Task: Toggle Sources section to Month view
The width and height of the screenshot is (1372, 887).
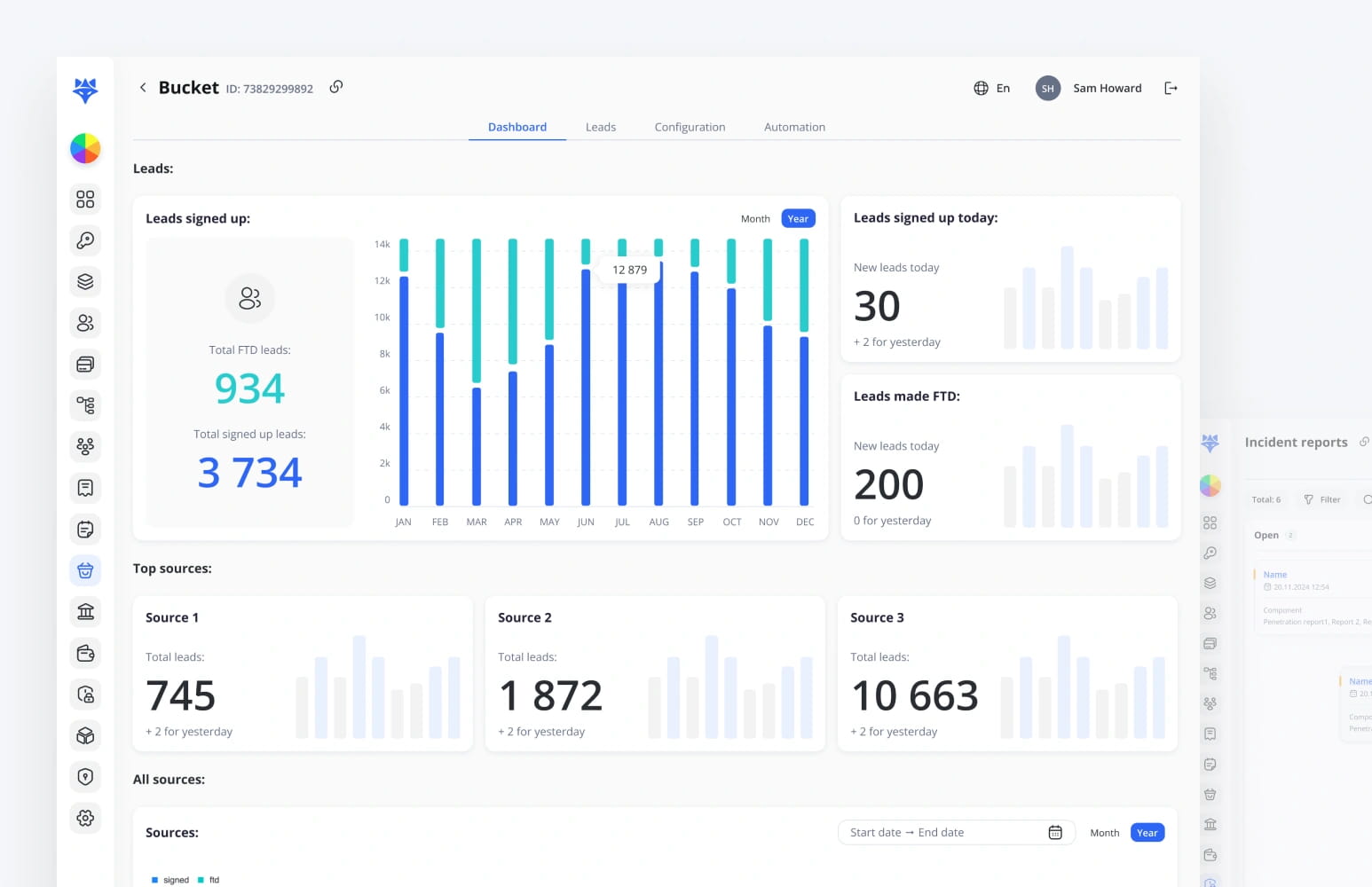Action: (x=1104, y=833)
